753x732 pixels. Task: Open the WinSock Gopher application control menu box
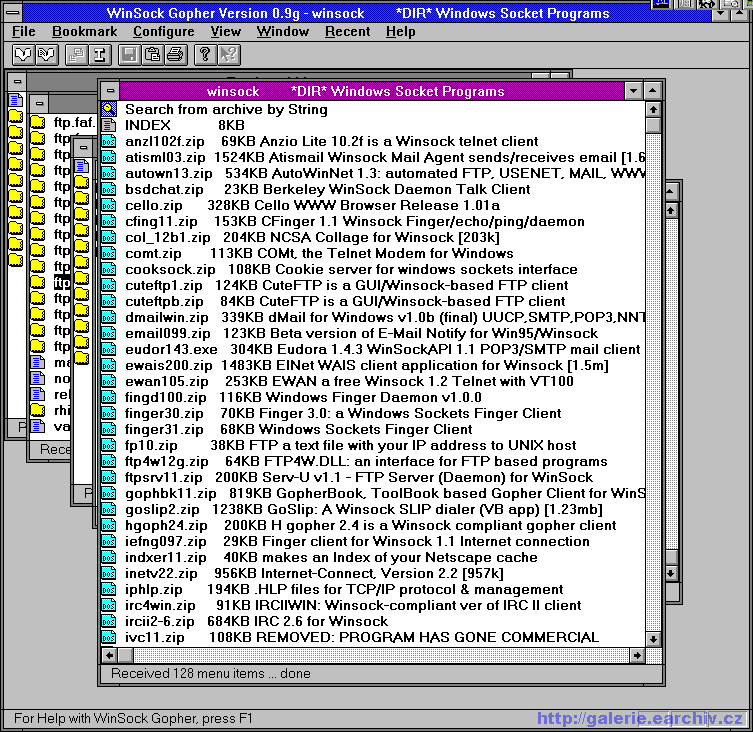click(13, 12)
